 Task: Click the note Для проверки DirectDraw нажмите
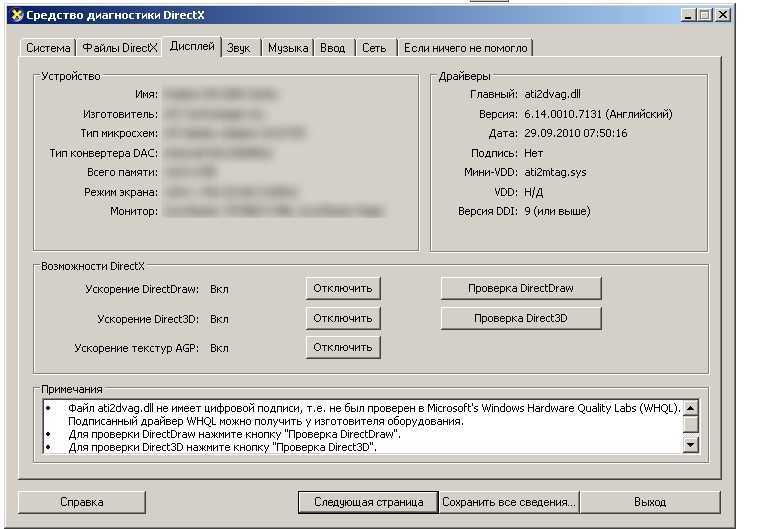pyautogui.click(x=234, y=434)
